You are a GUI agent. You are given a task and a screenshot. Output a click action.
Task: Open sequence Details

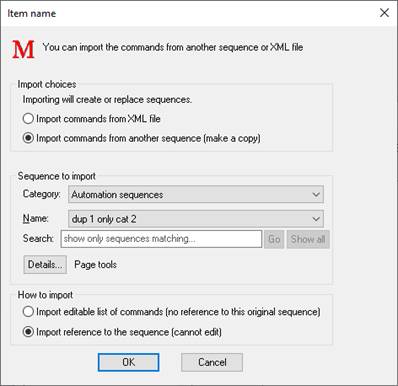click(45, 265)
